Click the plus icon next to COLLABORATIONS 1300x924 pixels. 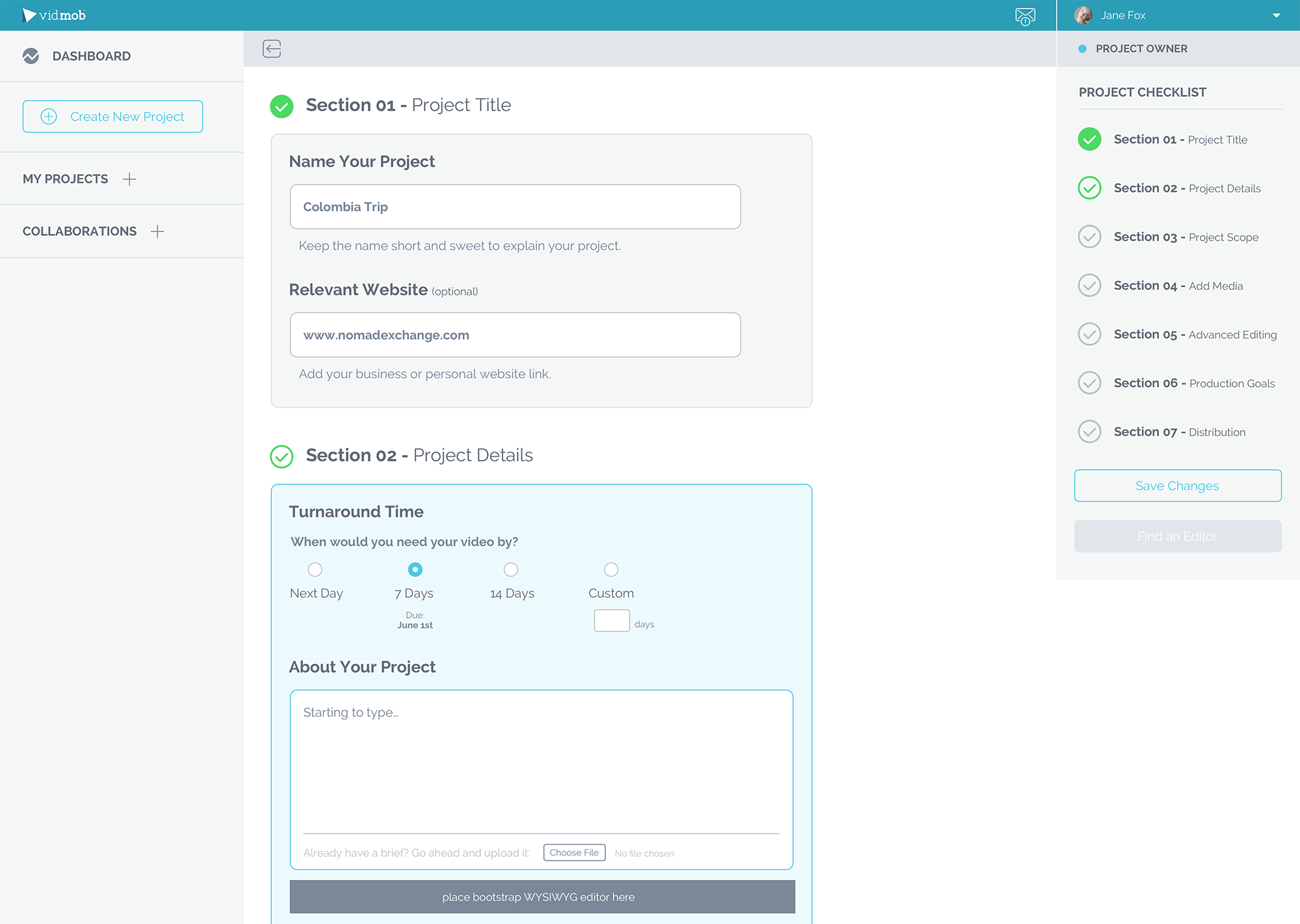[158, 231]
